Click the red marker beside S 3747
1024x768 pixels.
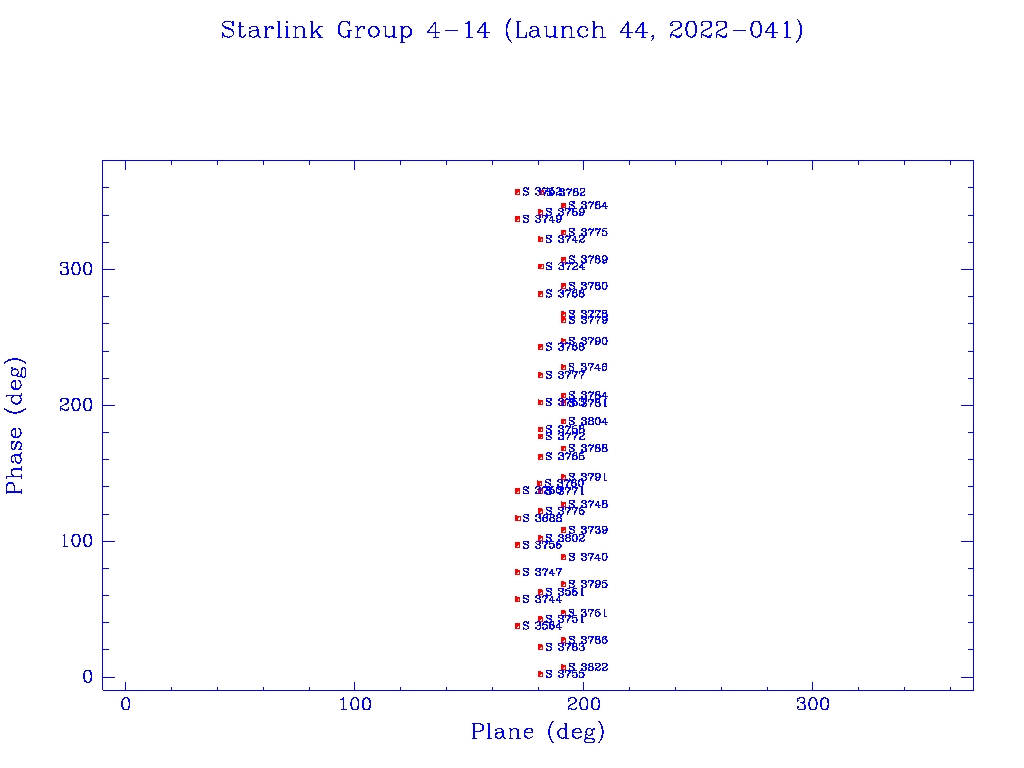pos(518,572)
